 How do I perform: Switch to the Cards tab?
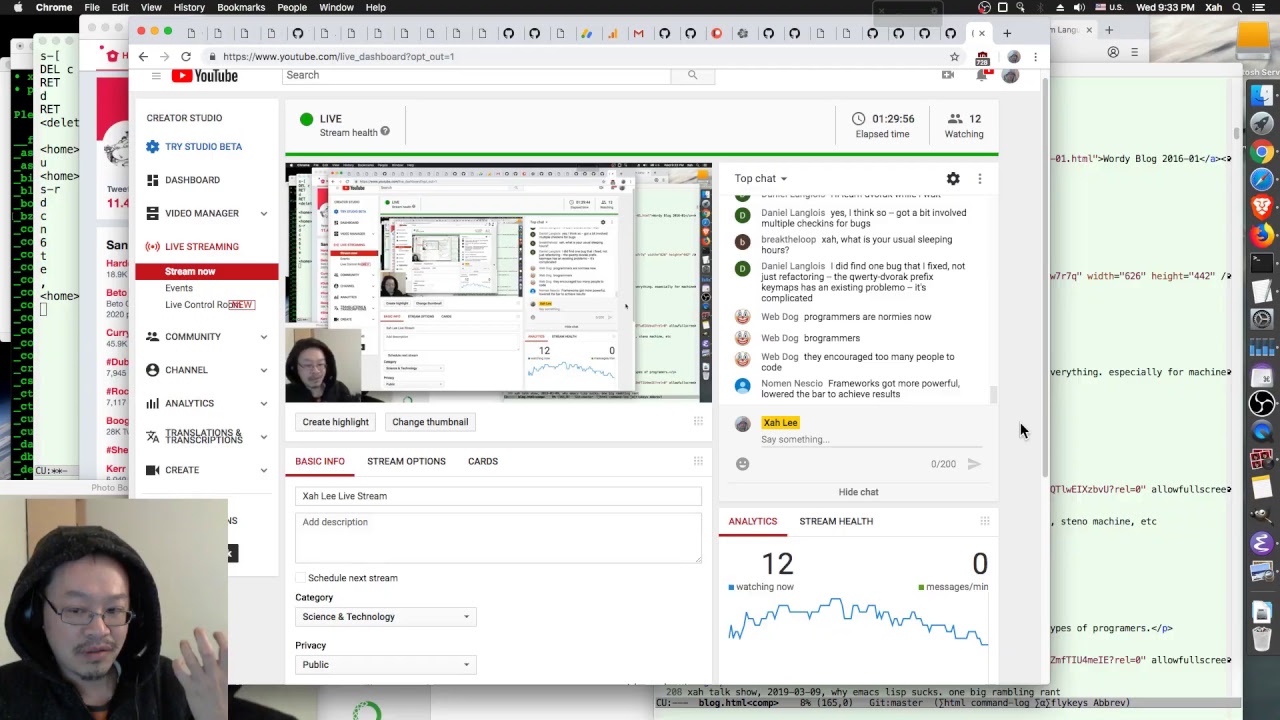[483, 461]
